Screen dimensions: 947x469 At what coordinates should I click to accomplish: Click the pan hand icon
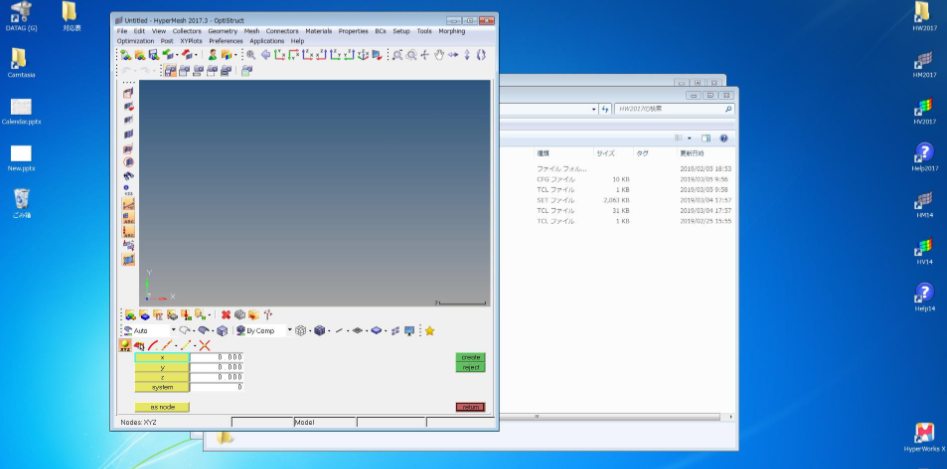pos(439,55)
